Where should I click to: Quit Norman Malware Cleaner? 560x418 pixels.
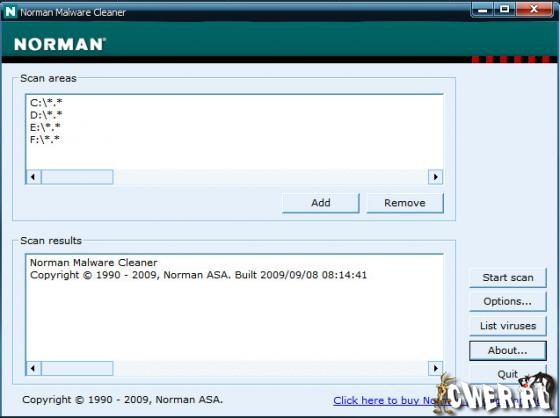click(x=508, y=374)
